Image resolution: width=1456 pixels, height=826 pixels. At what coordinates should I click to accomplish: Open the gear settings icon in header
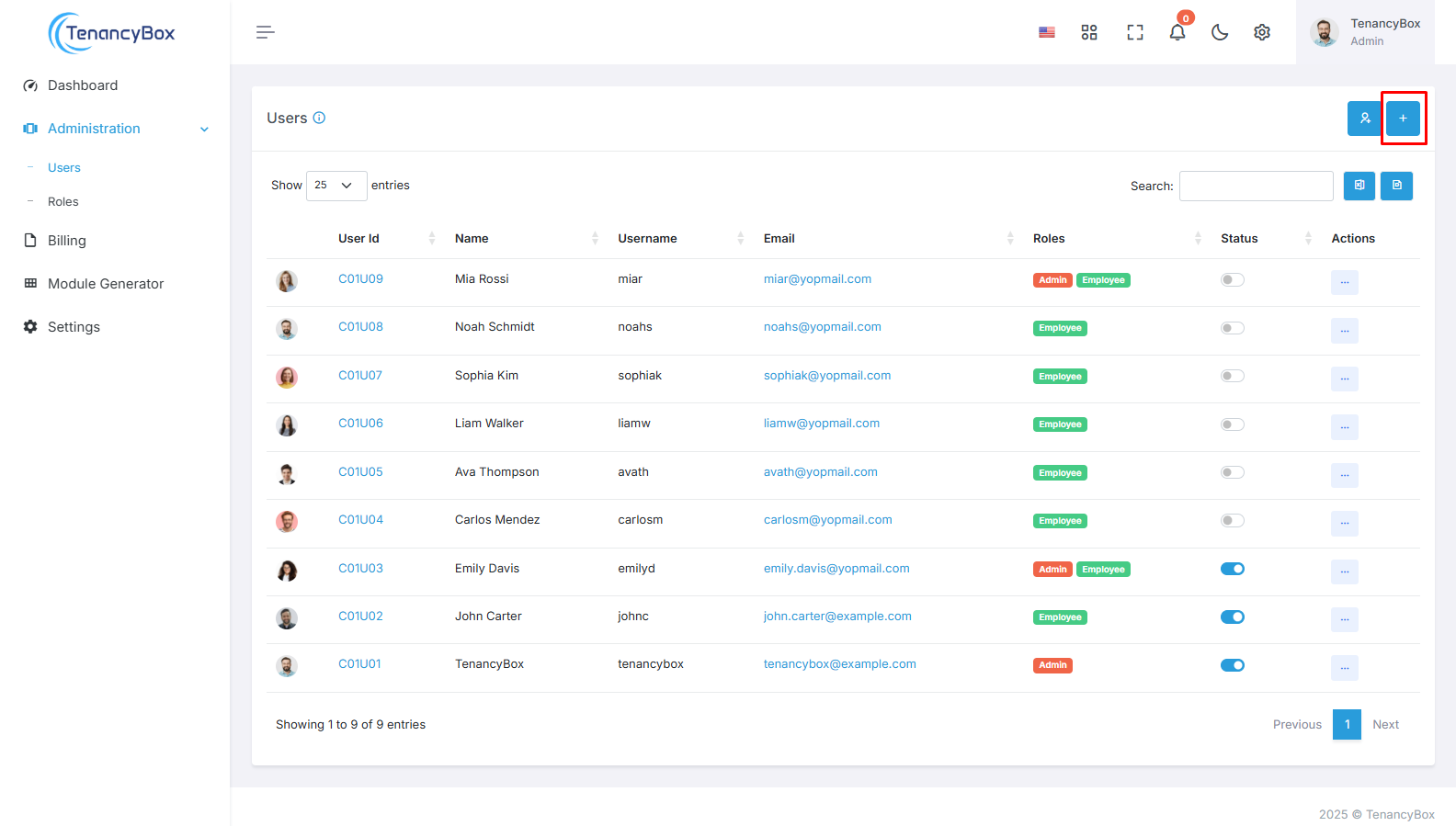pos(1262,32)
